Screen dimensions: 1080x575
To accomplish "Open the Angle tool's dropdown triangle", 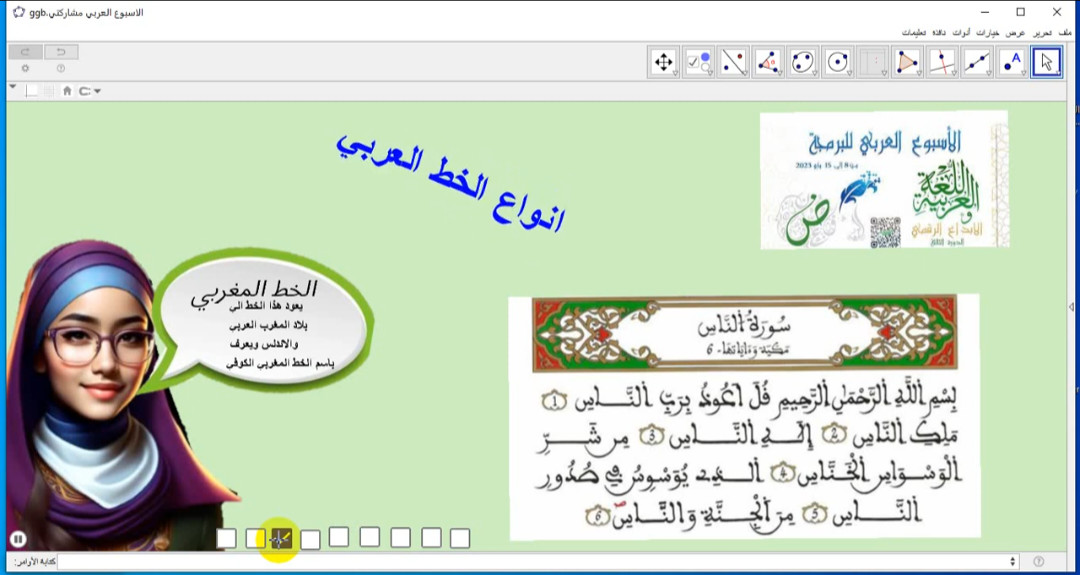I will pyautogui.click(x=780, y=73).
